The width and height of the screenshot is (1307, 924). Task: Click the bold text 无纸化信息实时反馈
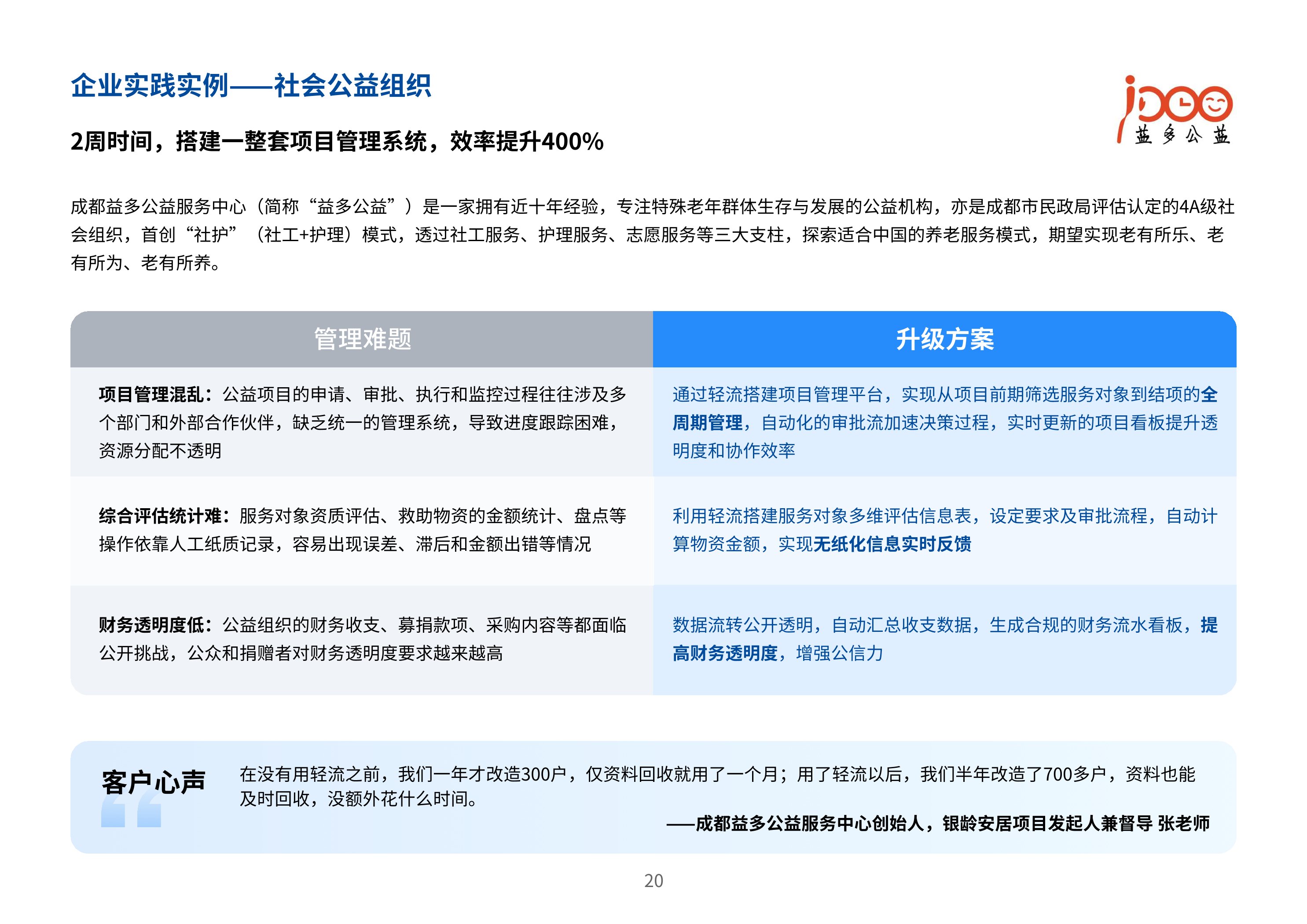click(892, 544)
